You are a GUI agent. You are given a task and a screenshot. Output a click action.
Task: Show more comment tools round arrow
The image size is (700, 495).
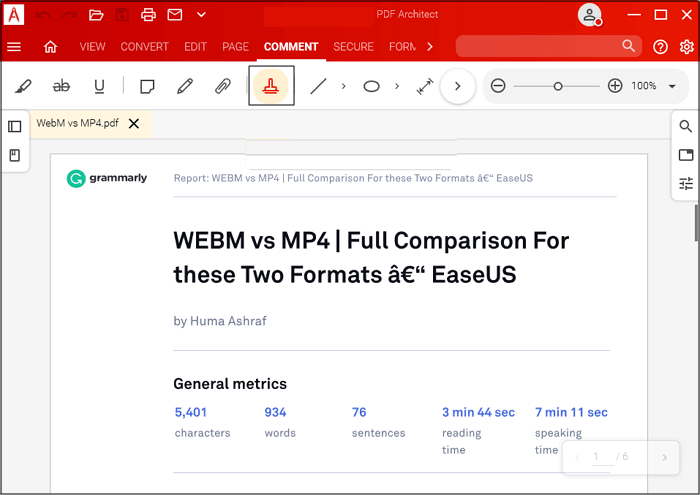coord(458,86)
